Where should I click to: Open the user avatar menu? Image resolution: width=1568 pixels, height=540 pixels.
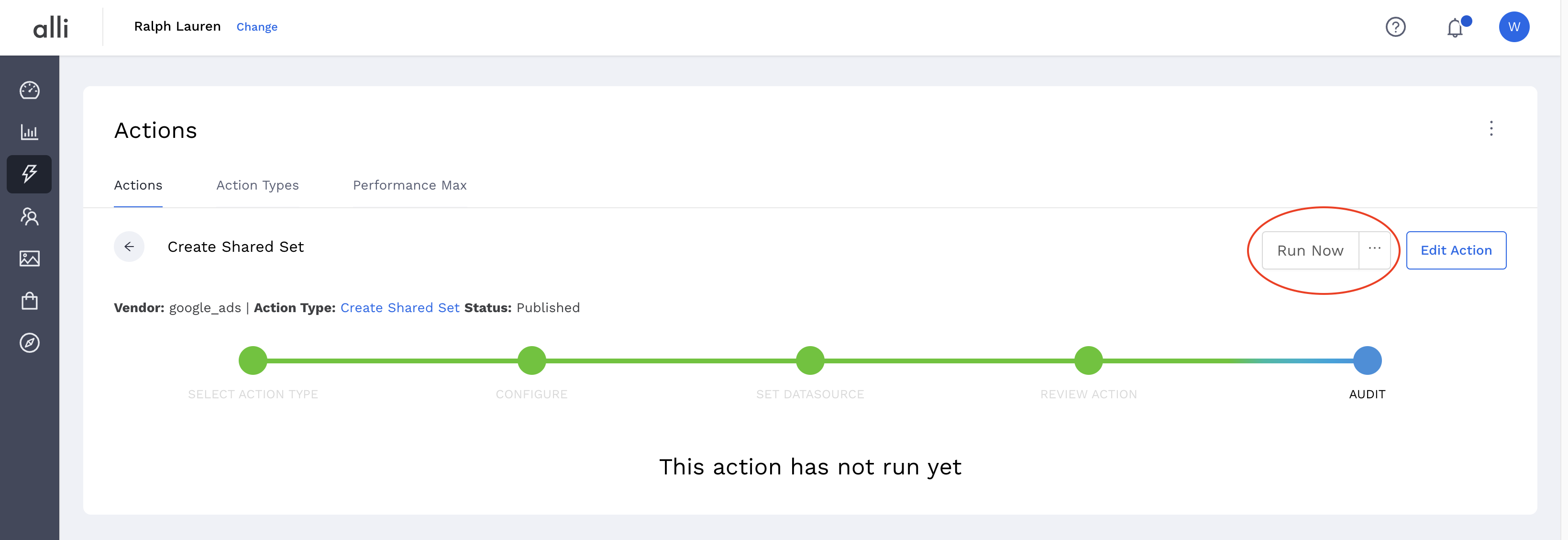(x=1514, y=27)
